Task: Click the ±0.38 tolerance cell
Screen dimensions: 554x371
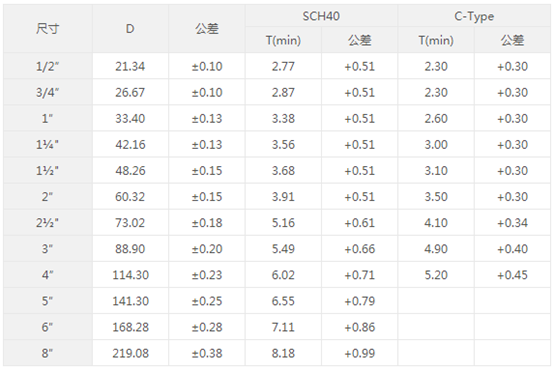Action: pos(207,353)
